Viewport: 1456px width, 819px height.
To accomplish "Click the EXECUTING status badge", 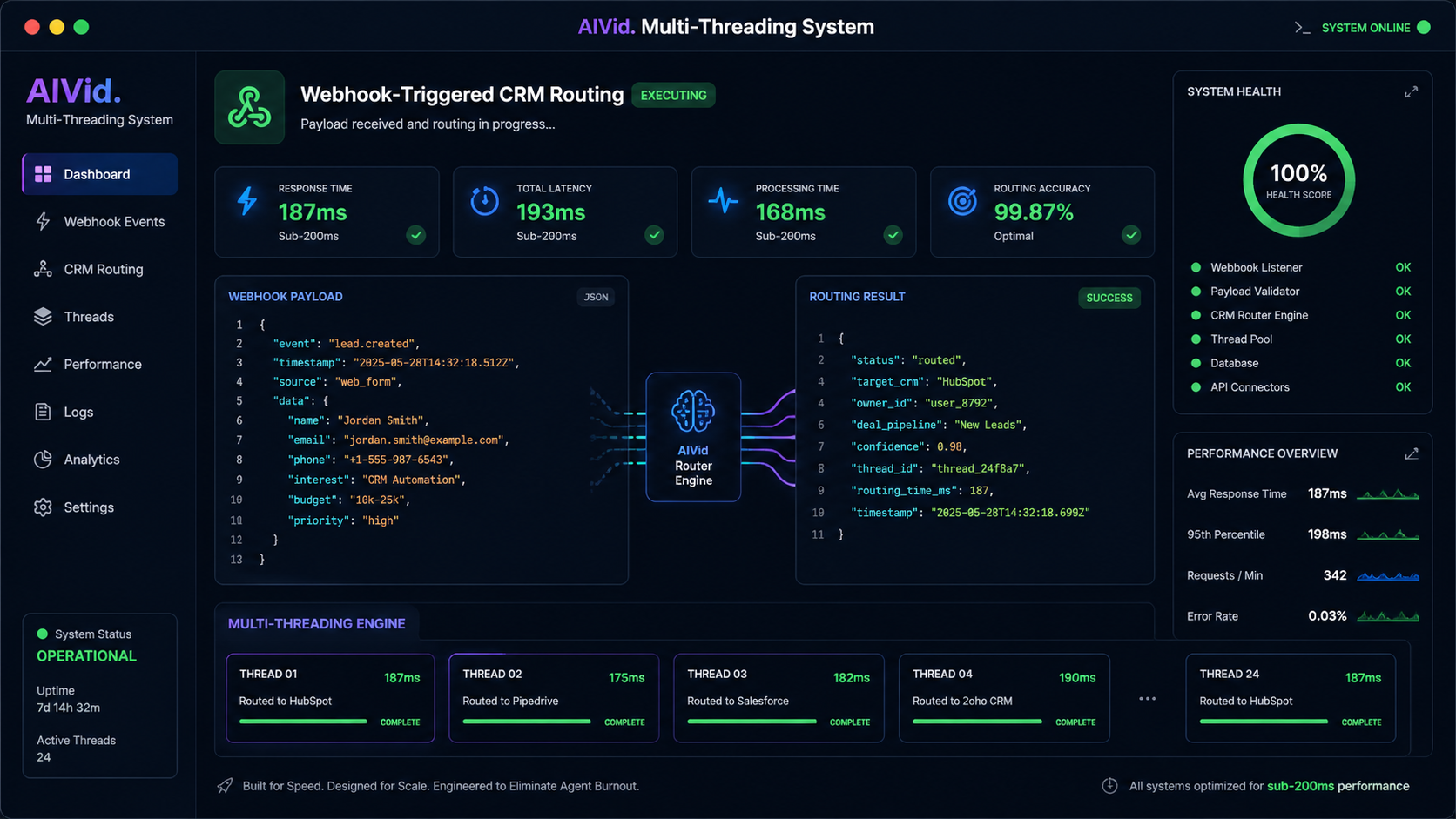I will (x=673, y=96).
